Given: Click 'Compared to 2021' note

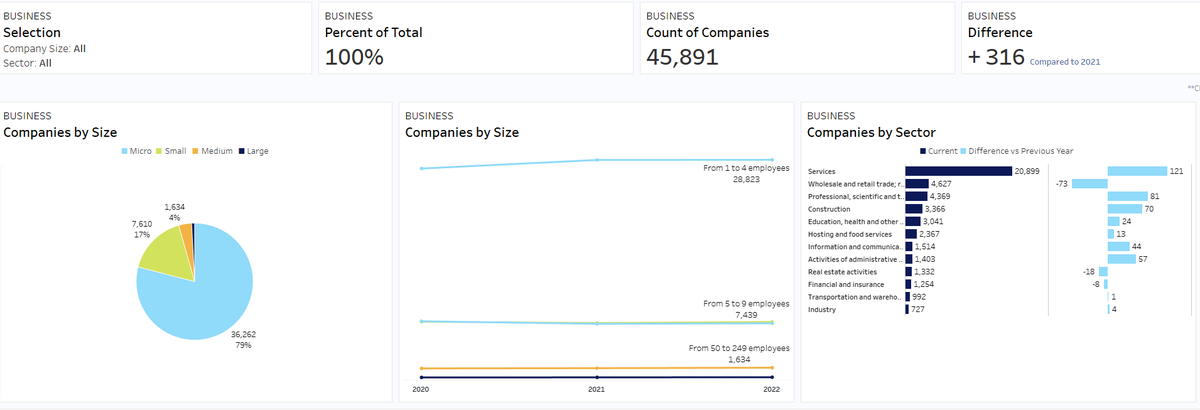Looking at the screenshot, I should tap(1064, 62).
